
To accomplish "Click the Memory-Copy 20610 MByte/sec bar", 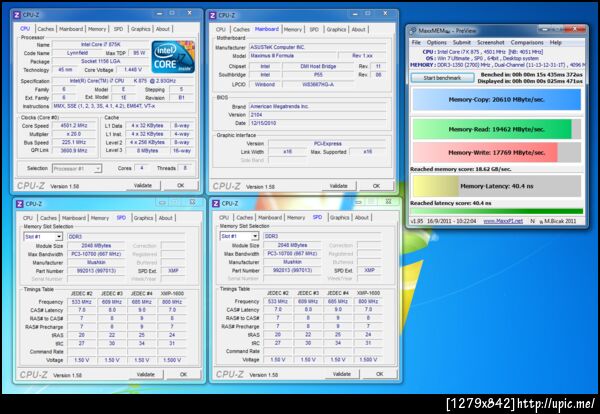I will 497,99.
